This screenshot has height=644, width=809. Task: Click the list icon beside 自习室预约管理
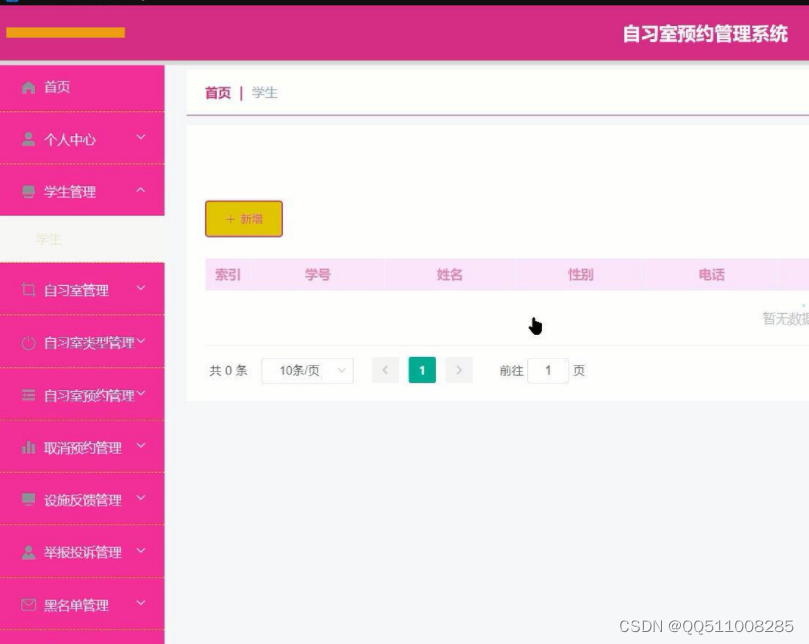coord(30,395)
